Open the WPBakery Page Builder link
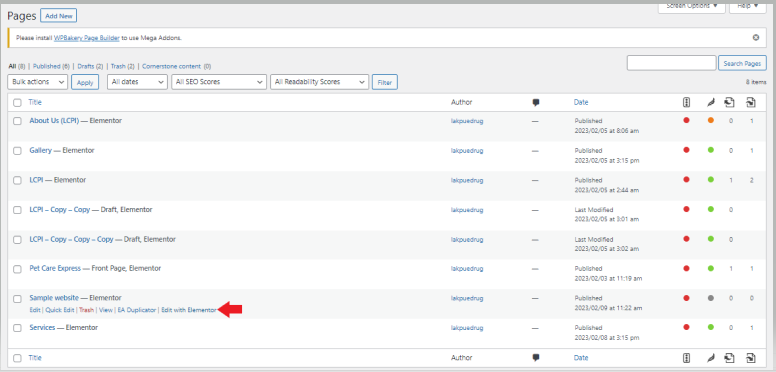 pos(87,38)
